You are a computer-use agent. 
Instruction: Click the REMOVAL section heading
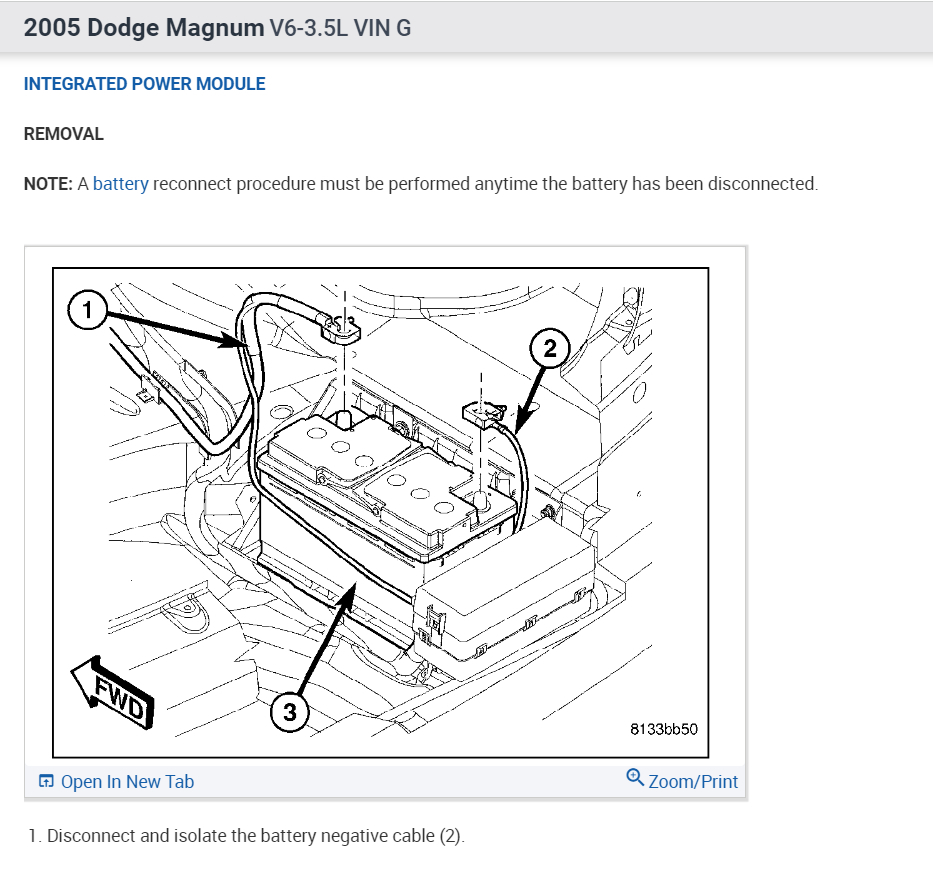64,134
